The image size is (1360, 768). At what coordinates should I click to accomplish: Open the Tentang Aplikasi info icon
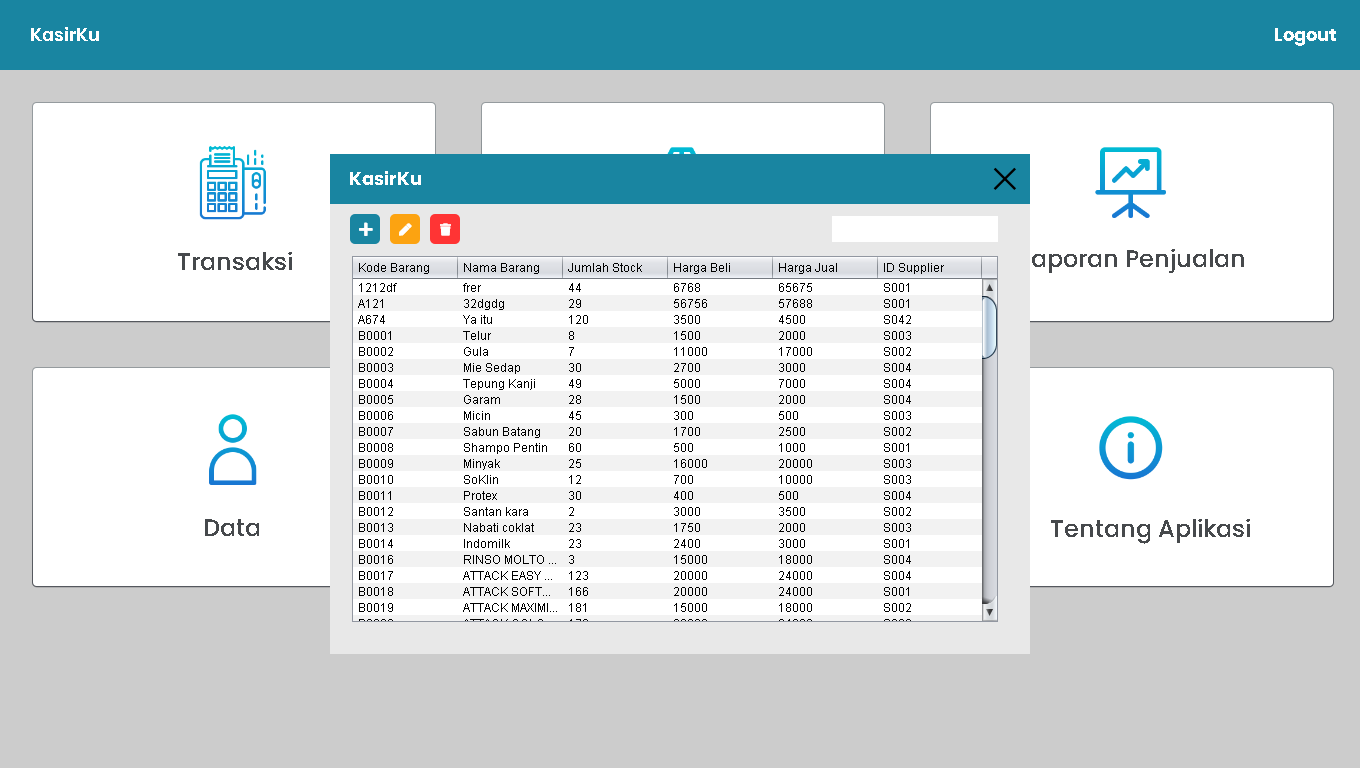tap(1130, 448)
